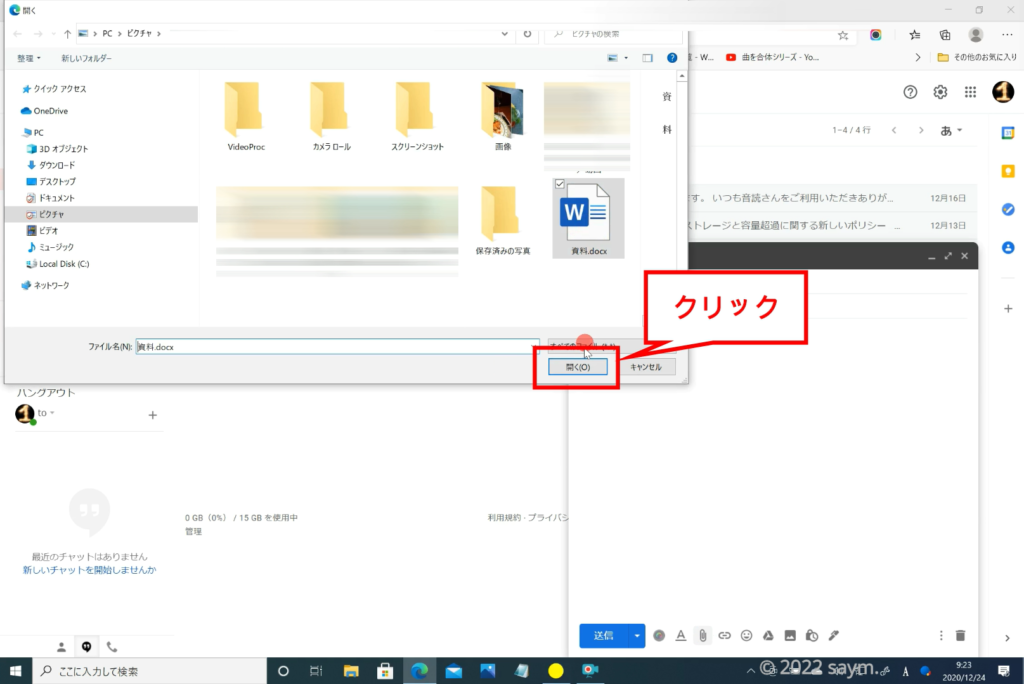Expand the address bar path history dropdown
The width and height of the screenshot is (1024, 684).
[505, 33]
